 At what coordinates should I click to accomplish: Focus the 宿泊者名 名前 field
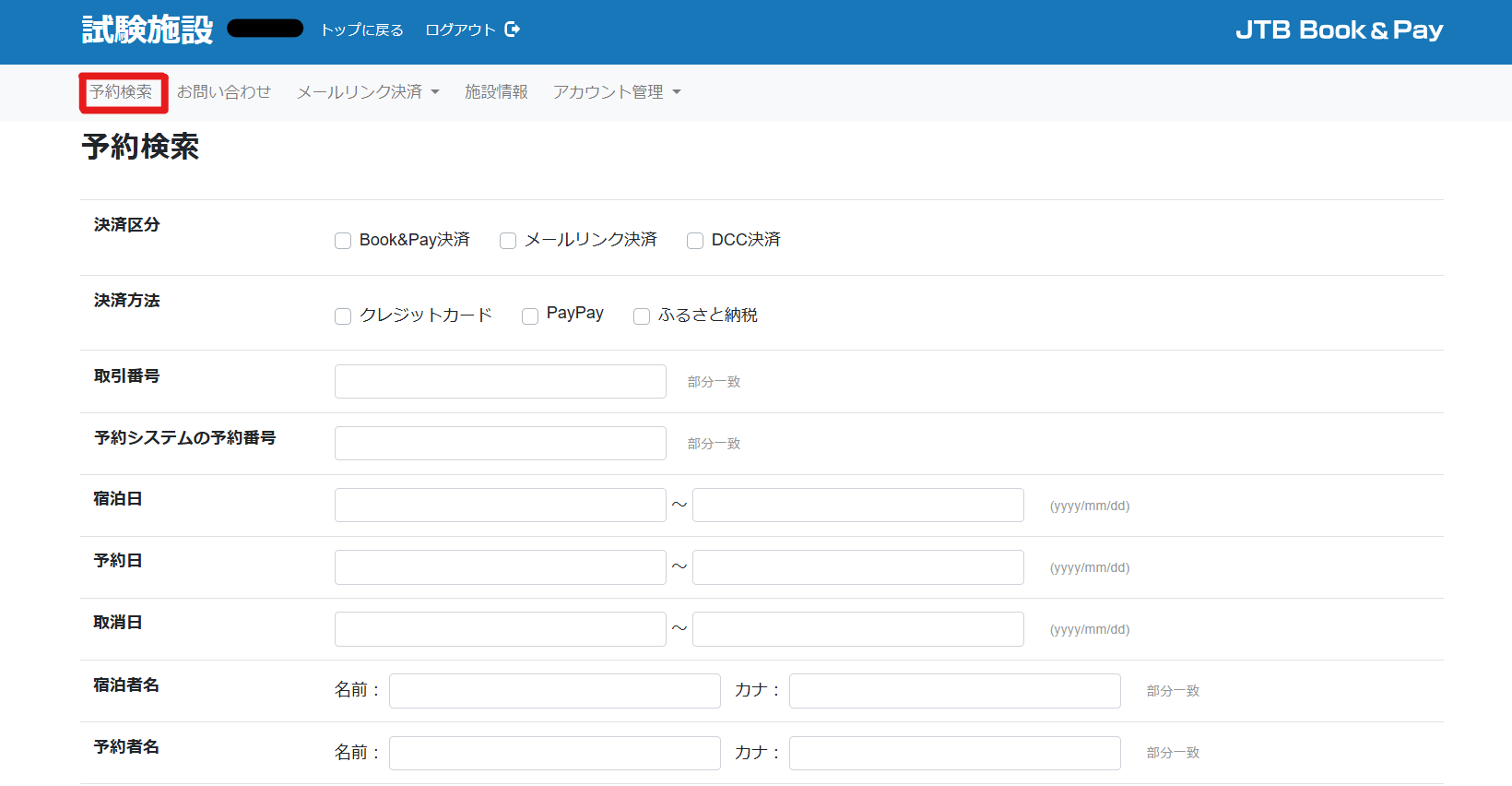click(x=555, y=691)
